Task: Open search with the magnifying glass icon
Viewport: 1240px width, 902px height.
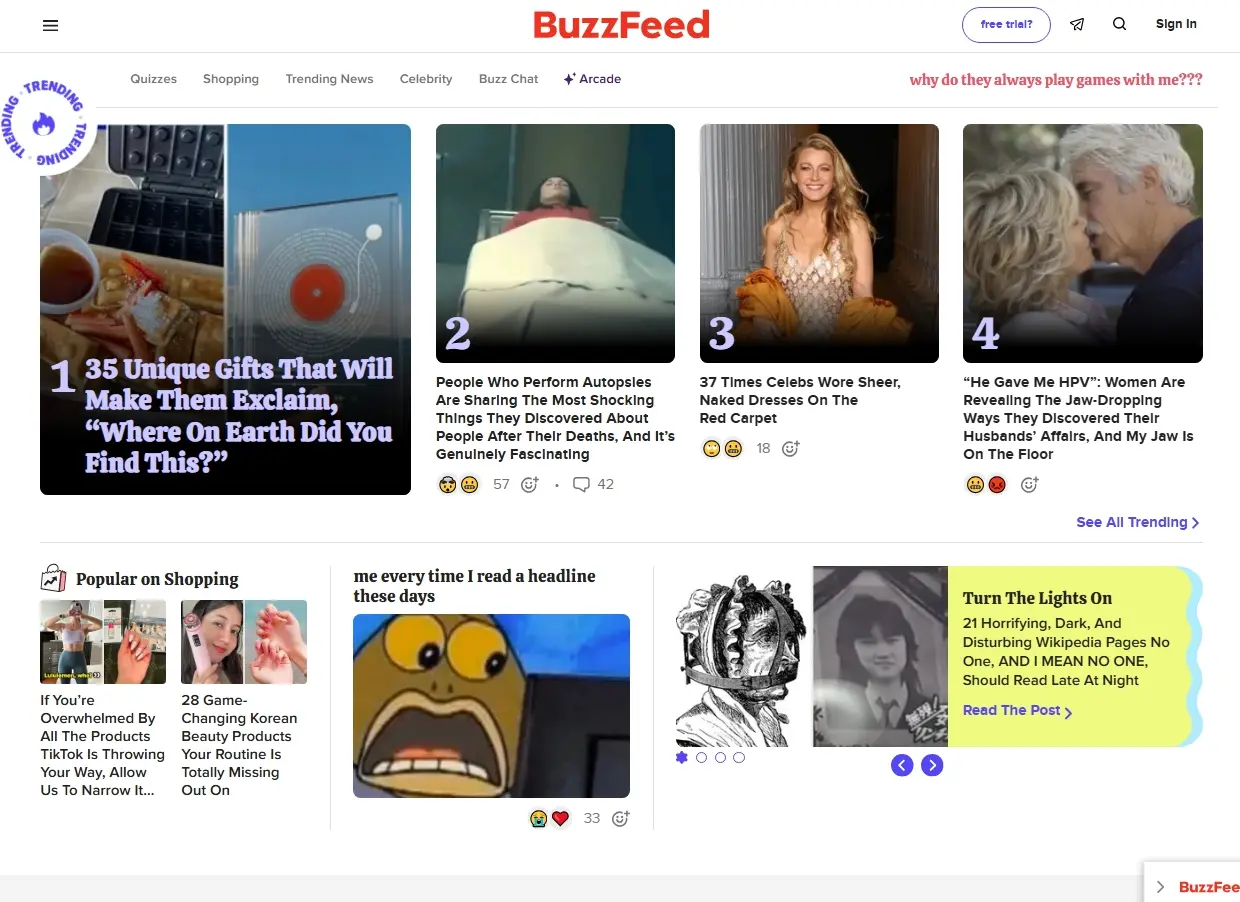Action: coord(1120,24)
